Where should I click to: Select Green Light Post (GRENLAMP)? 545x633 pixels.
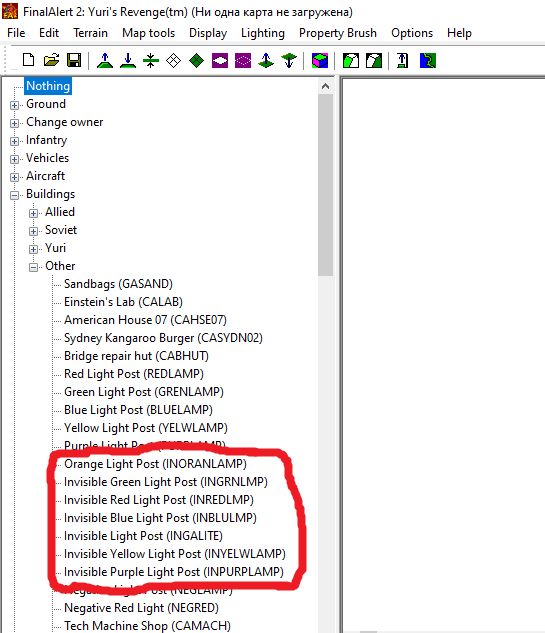click(x=144, y=392)
